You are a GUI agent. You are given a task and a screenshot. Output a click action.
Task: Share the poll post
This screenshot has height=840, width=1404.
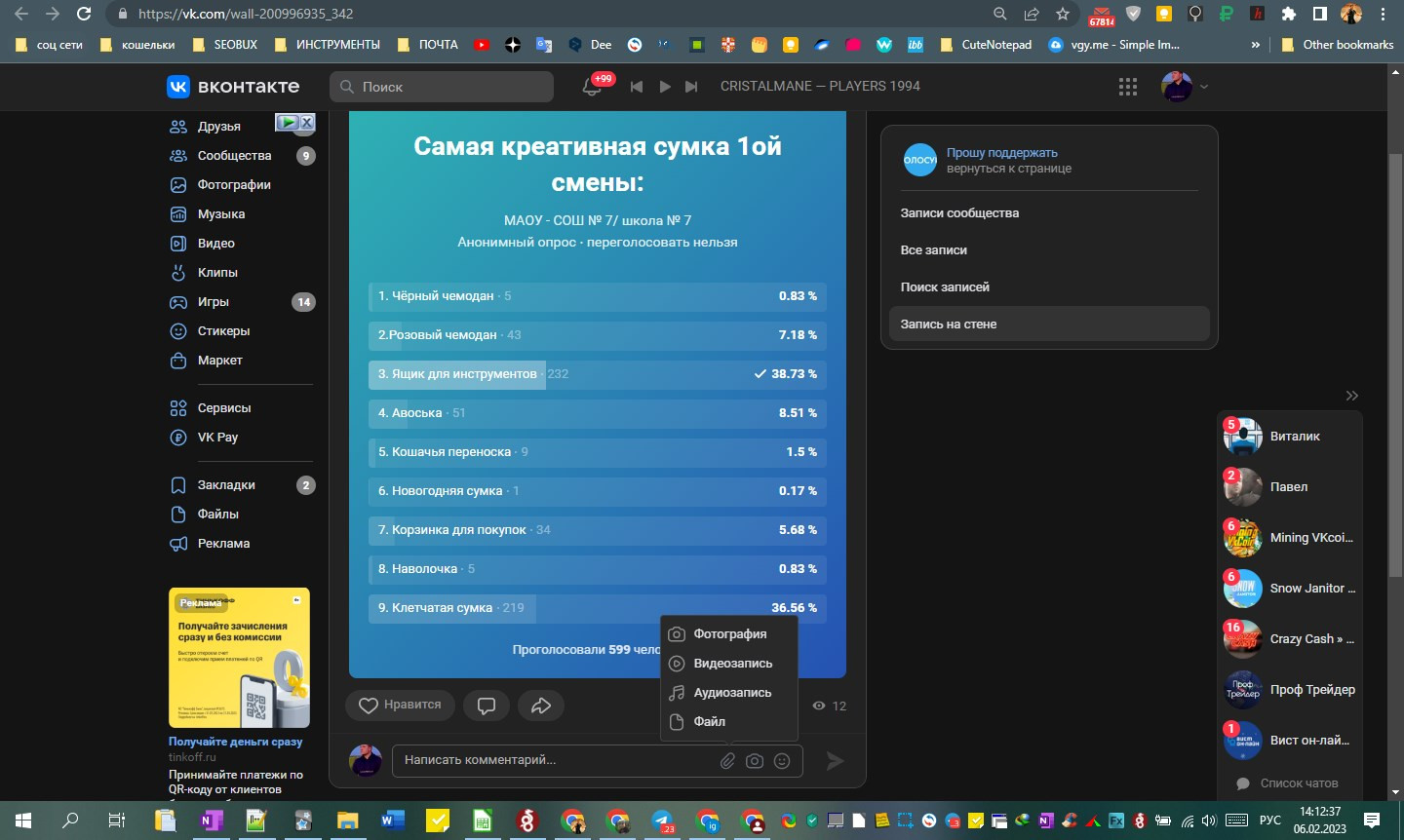541,706
